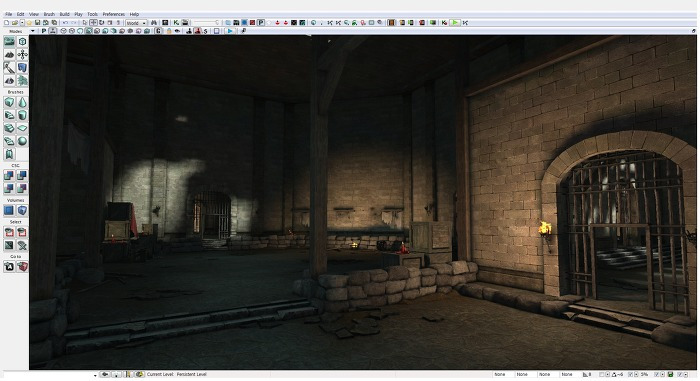Open the Content Browser icon
Viewport: 700px width, 381px height.
click(165, 23)
